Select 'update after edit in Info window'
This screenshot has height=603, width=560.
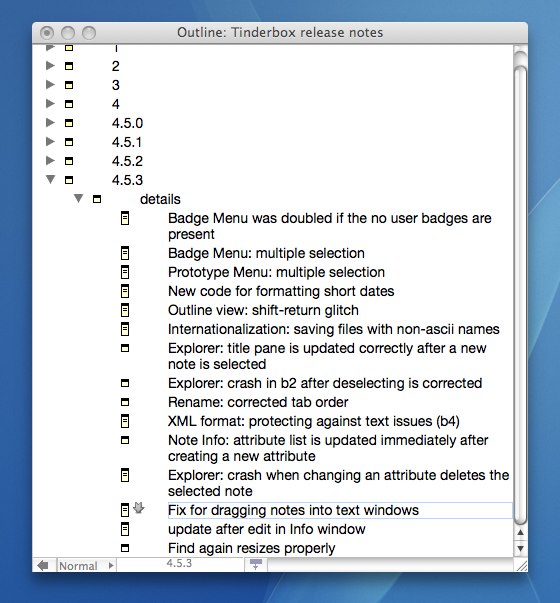pyautogui.click(x=267, y=529)
